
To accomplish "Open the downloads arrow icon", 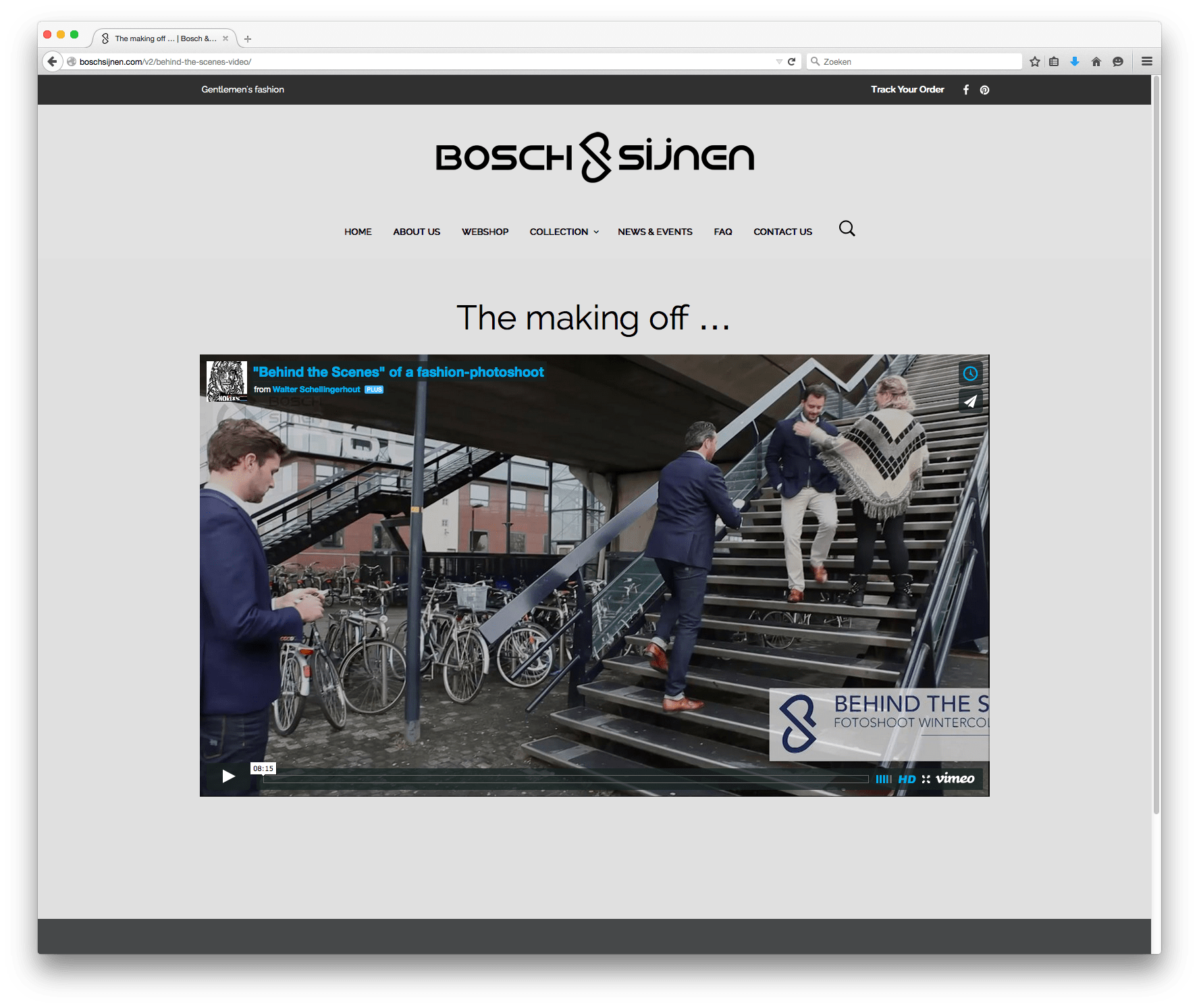I will pos(1075,61).
